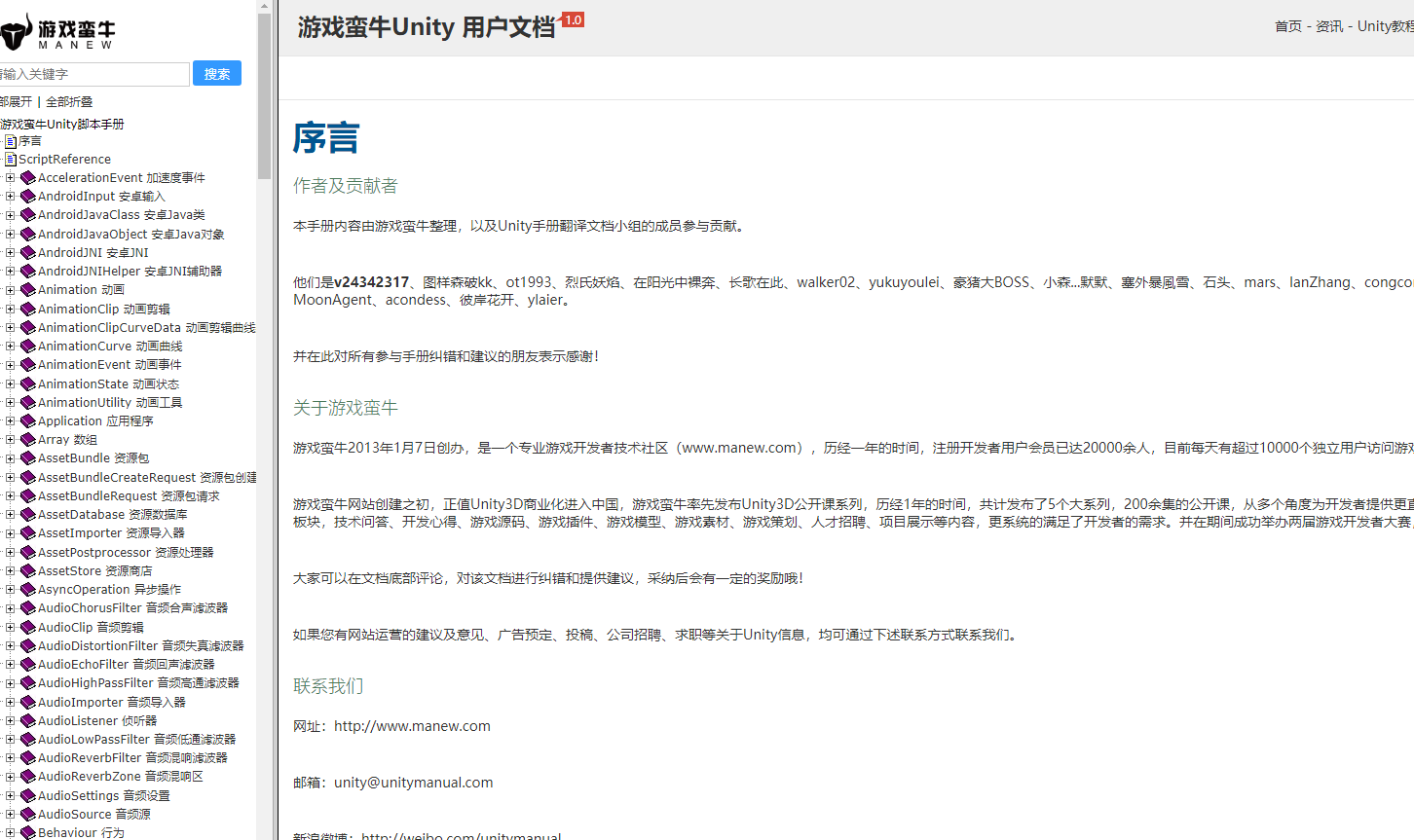Viewport: 1414px width, 840px height.
Task: Open the 首页 navigation link
Action: pos(1288,26)
